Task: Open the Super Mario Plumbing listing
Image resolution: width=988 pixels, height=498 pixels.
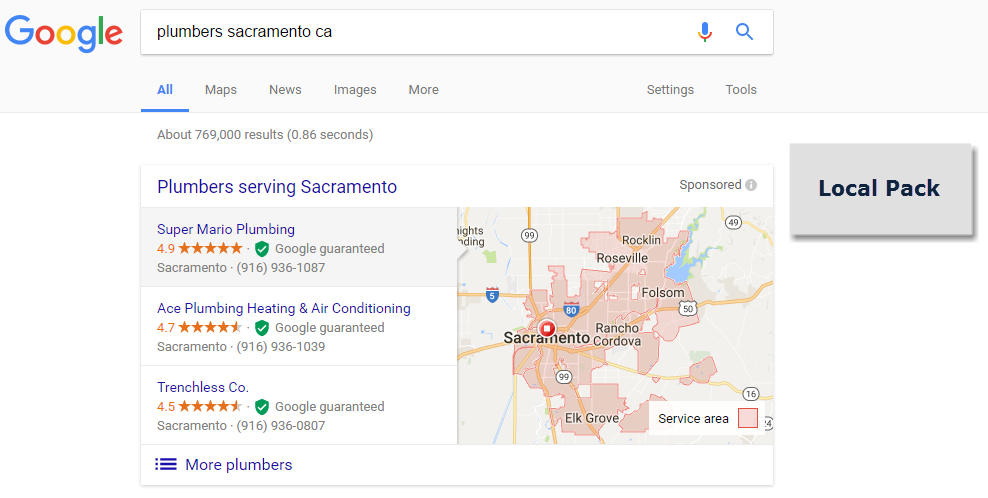Action: (226, 229)
